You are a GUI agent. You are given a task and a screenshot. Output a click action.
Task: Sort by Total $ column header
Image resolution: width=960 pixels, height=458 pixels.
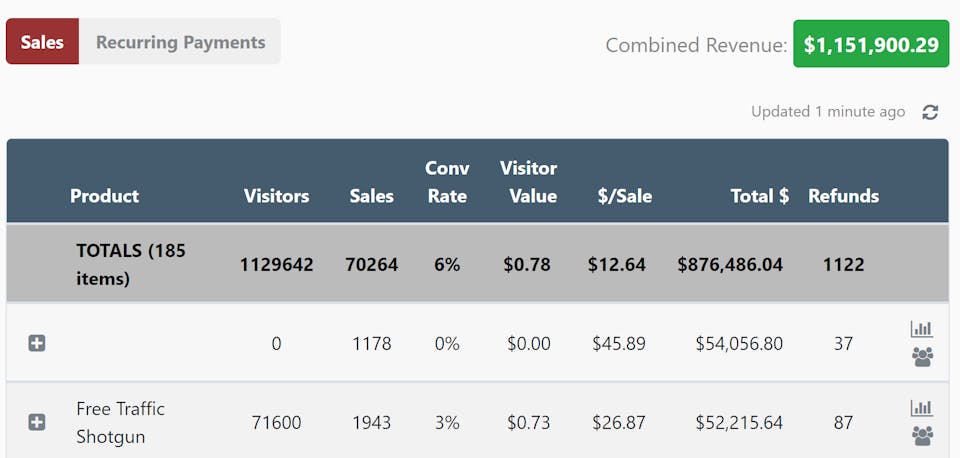(x=759, y=196)
